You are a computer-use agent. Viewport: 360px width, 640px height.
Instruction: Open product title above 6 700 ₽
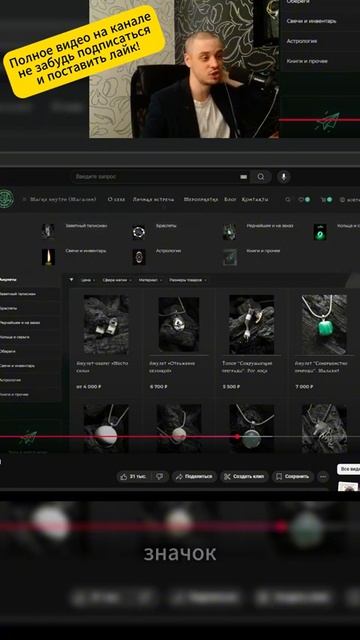172,367
